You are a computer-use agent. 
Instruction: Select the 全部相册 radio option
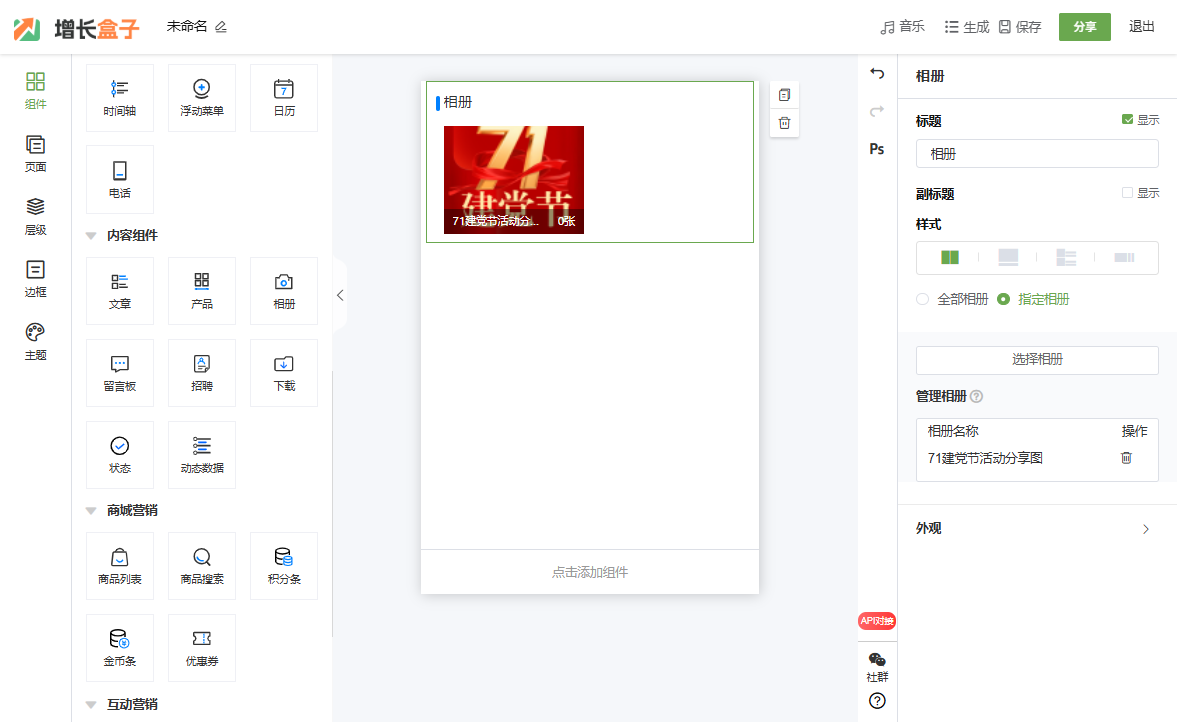tap(923, 299)
